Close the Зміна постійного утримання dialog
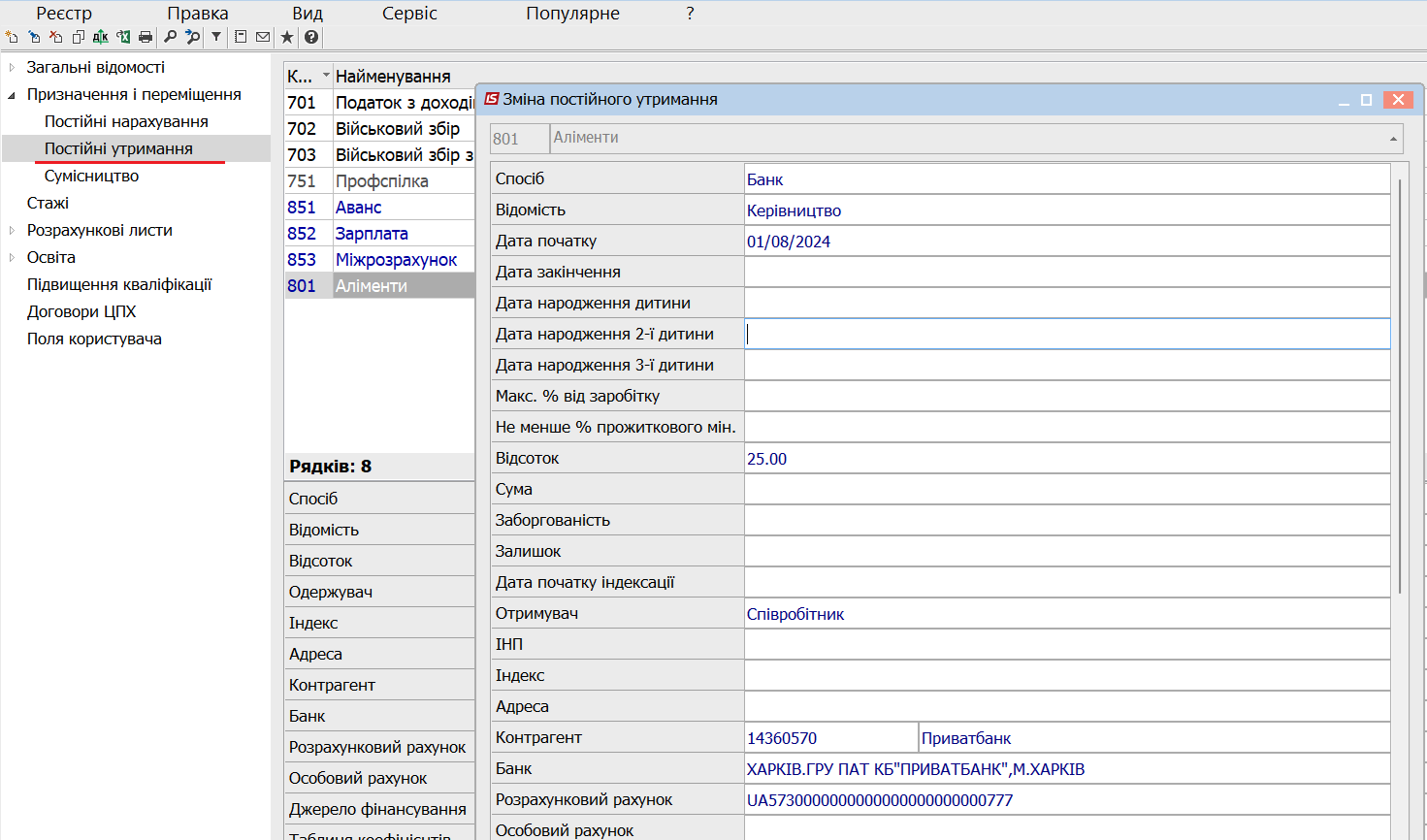Image resolution: width=1427 pixels, height=840 pixels. click(1398, 100)
